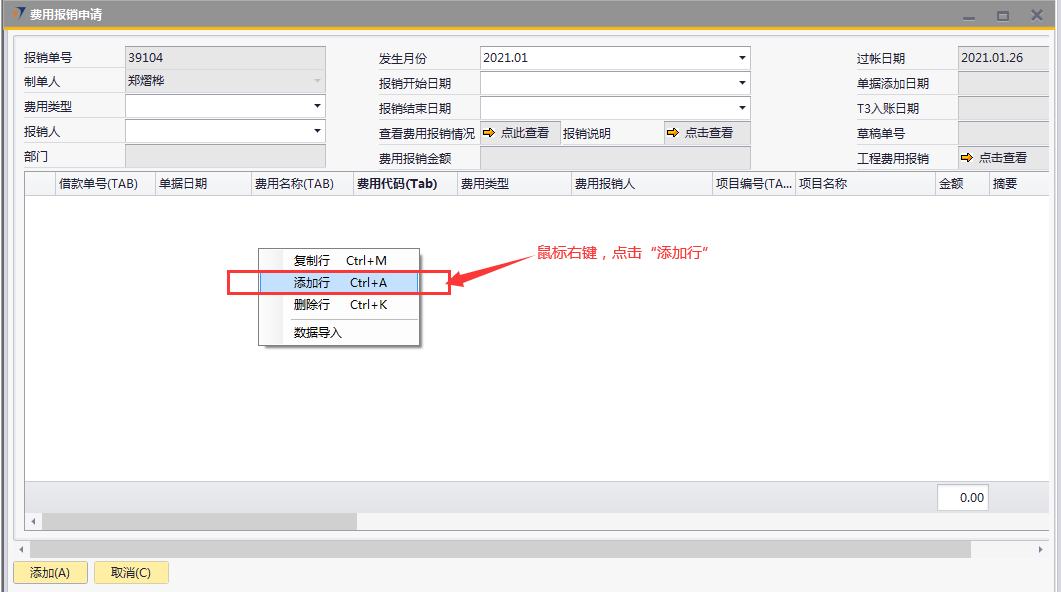Open the 报销开始日期 date dropdown

[742, 83]
